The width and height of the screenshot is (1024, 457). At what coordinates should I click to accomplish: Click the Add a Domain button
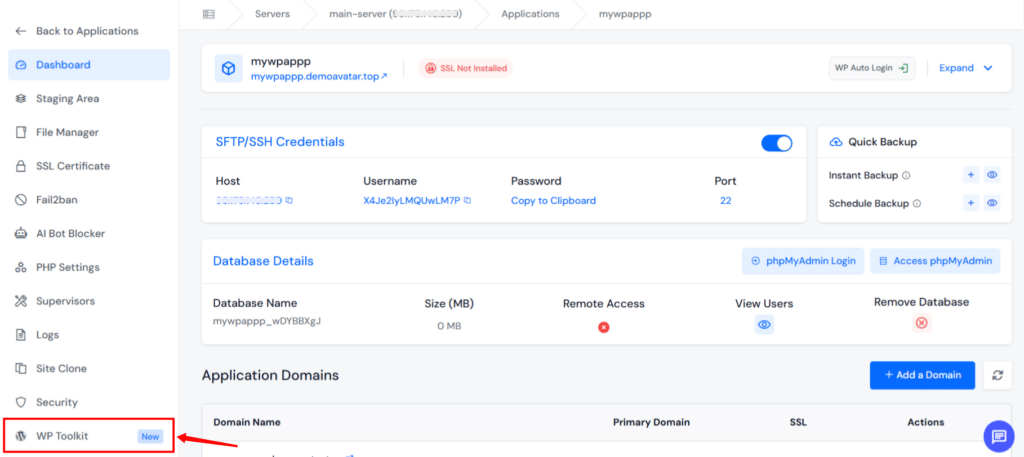click(922, 375)
